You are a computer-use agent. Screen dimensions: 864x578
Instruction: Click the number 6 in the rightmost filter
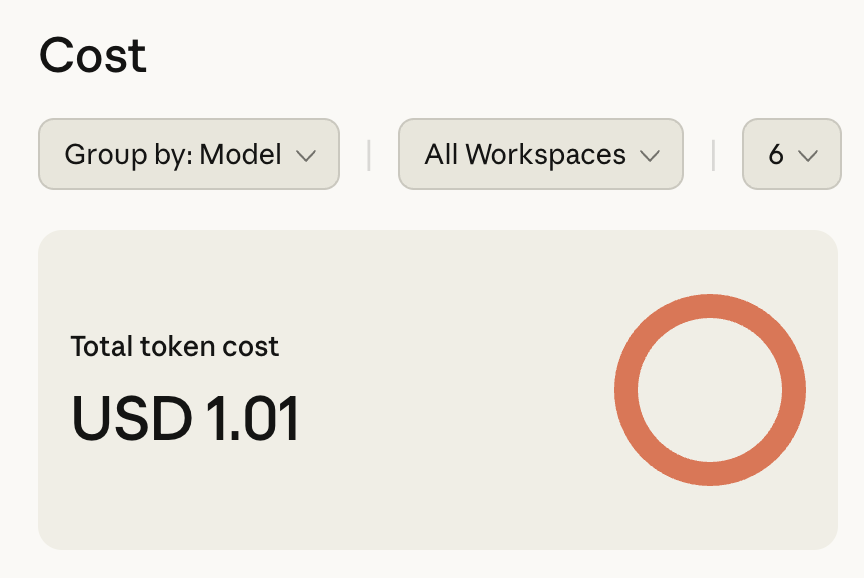click(x=776, y=155)
